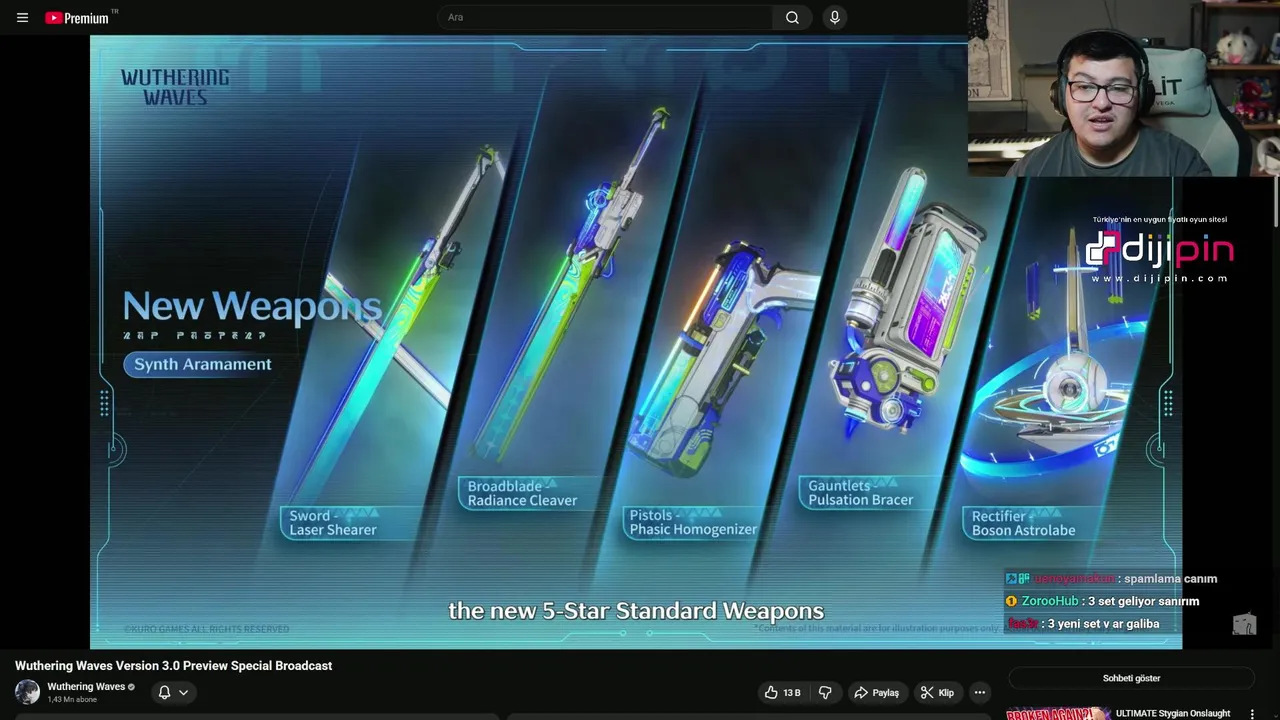The image size is (1280, 720).
Task: Open the ULTIMATE Stygian Onslaught video title
Action: 1172,713
